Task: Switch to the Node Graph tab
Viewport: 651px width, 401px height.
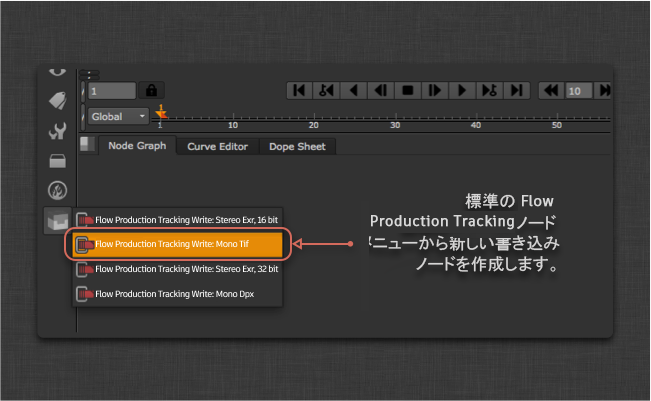Action: coord(137,146)
